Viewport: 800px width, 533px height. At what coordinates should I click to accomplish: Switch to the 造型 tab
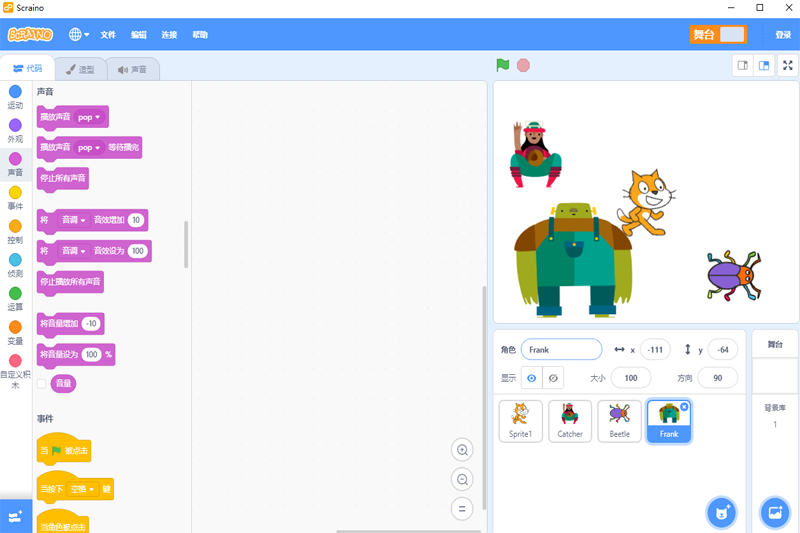point(81,69)
